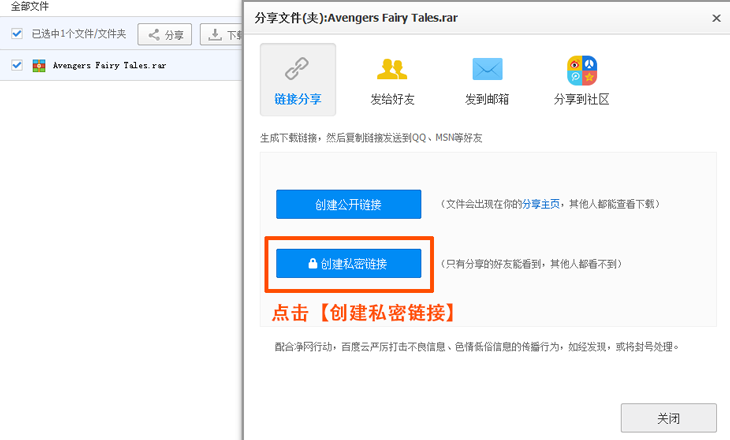The image size is (730, 440).
Task: Select the 分享到社区 tab label
Action: coord(581,100)
